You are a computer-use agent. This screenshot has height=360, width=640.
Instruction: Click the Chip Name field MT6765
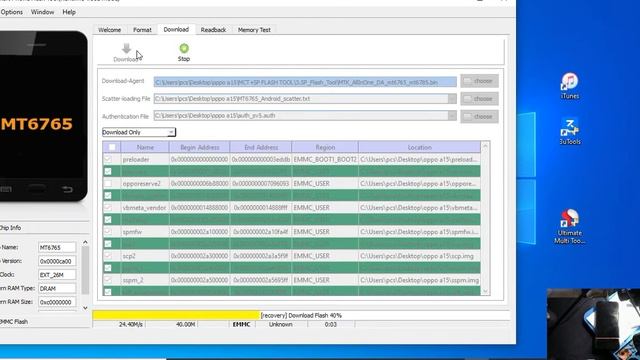pos(57,247)
